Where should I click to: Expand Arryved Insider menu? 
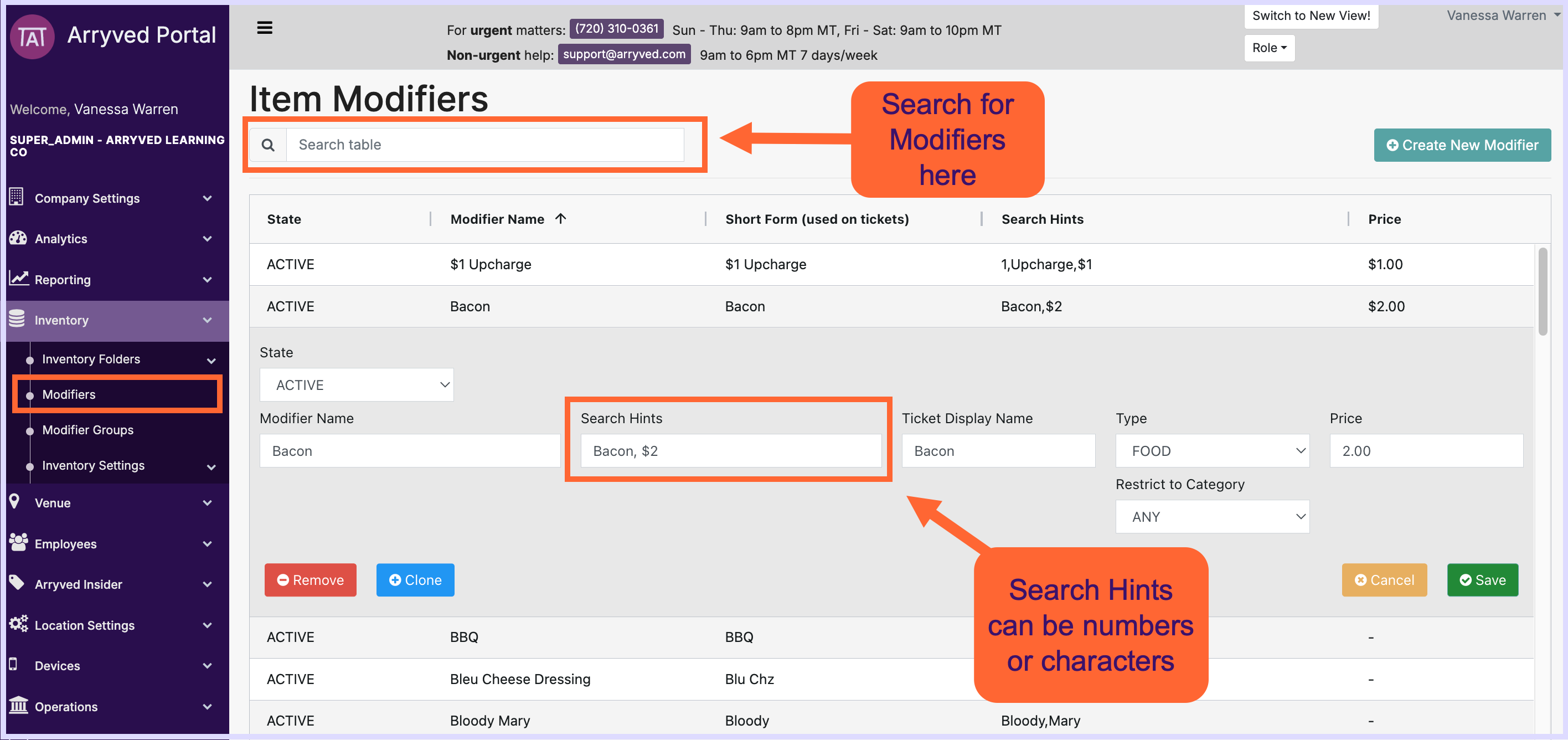(207, 584)
